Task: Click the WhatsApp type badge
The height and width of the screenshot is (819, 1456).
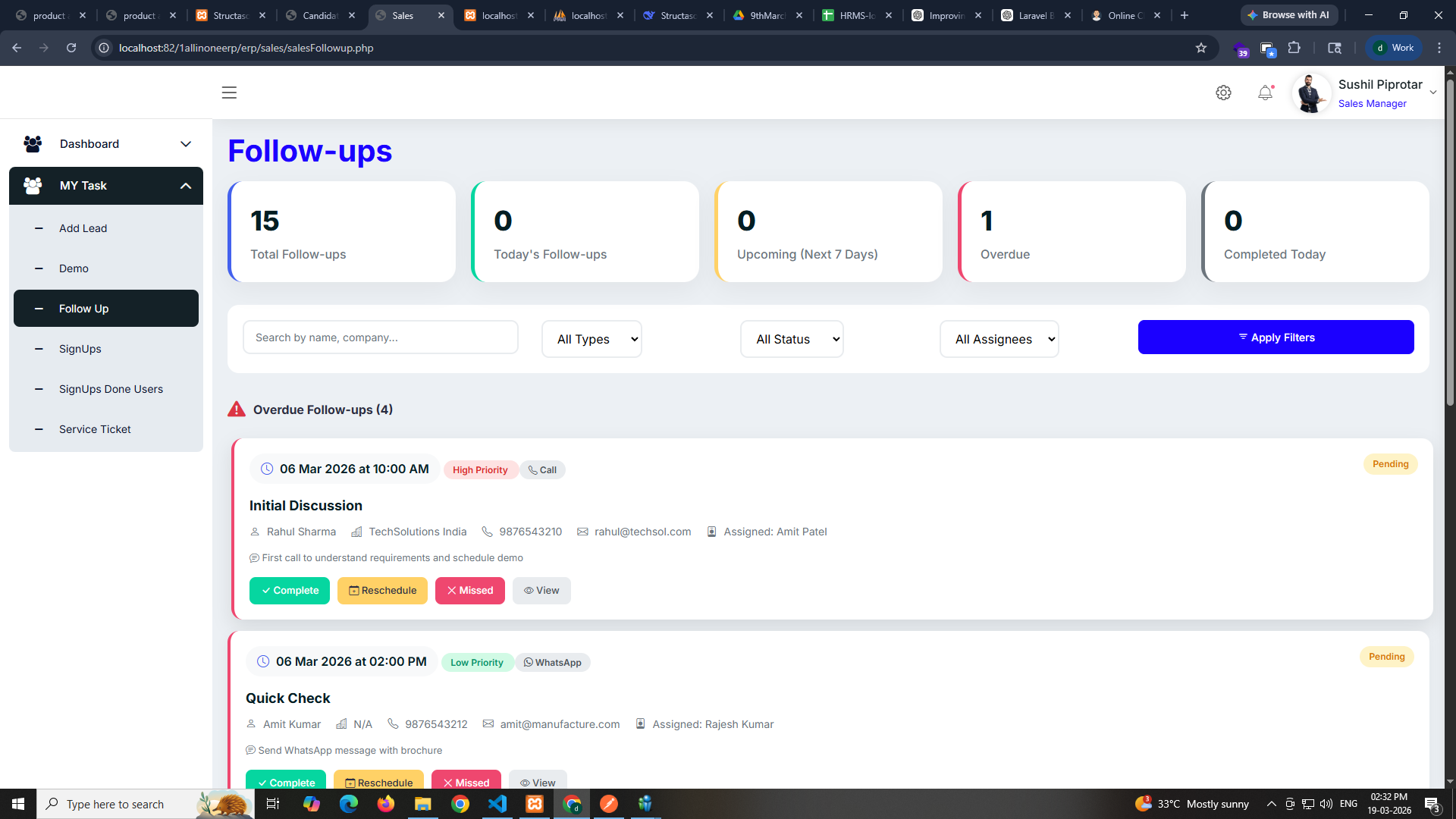Action: (x=553, y=663)
